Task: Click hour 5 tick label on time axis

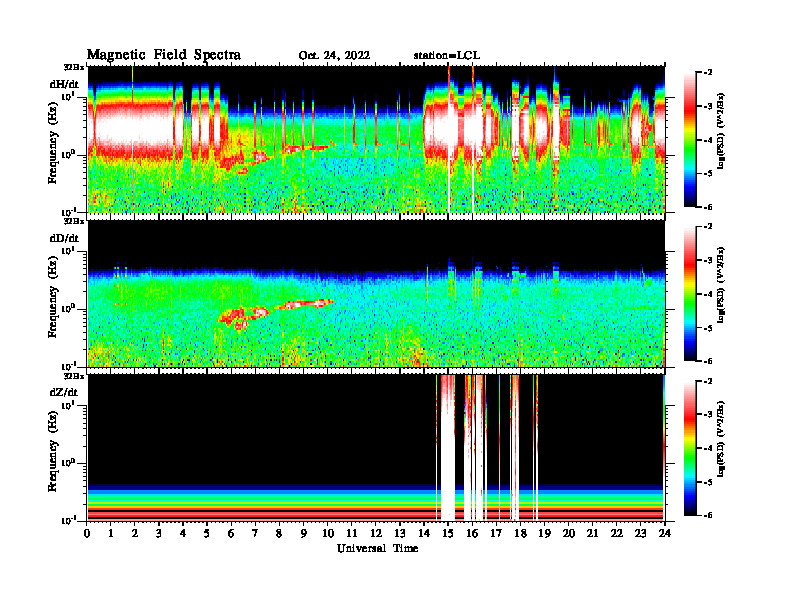Action: [208, 534]
